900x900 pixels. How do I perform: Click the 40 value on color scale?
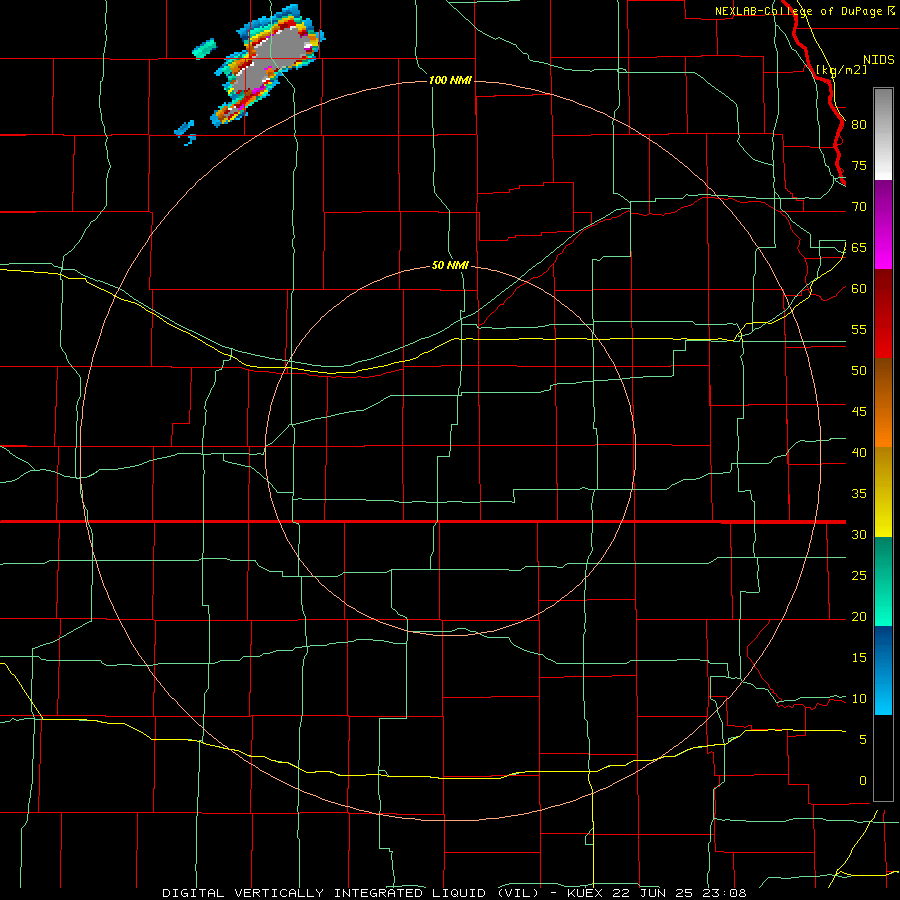859,452
